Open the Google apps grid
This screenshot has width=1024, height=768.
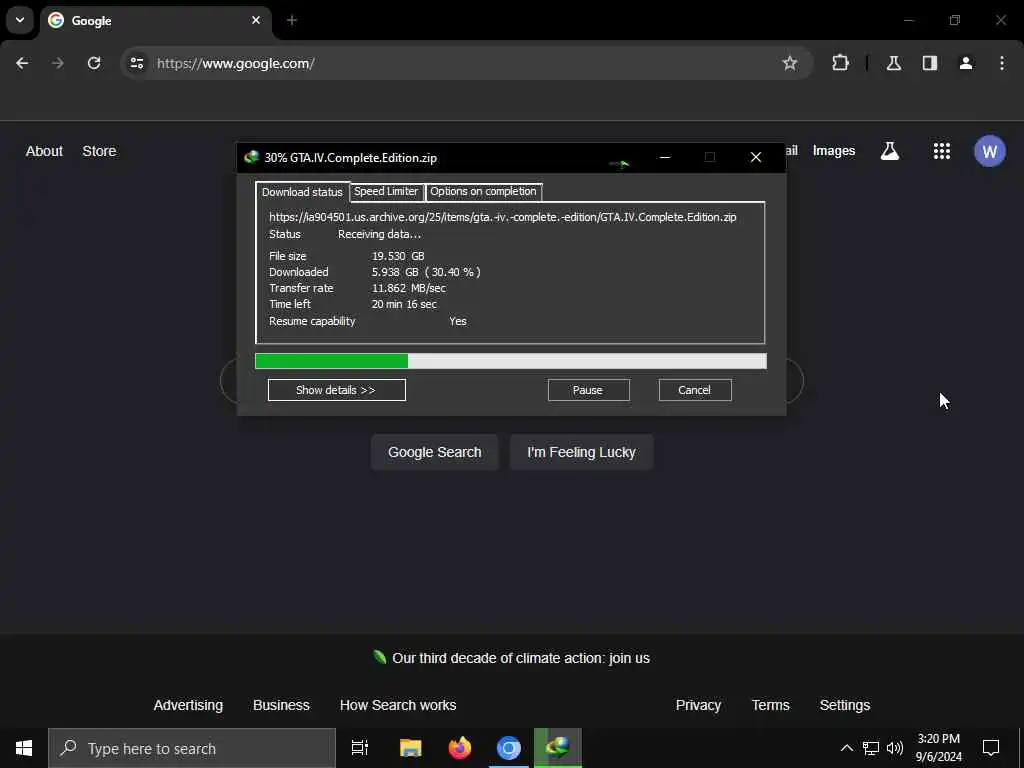[942, 151]
